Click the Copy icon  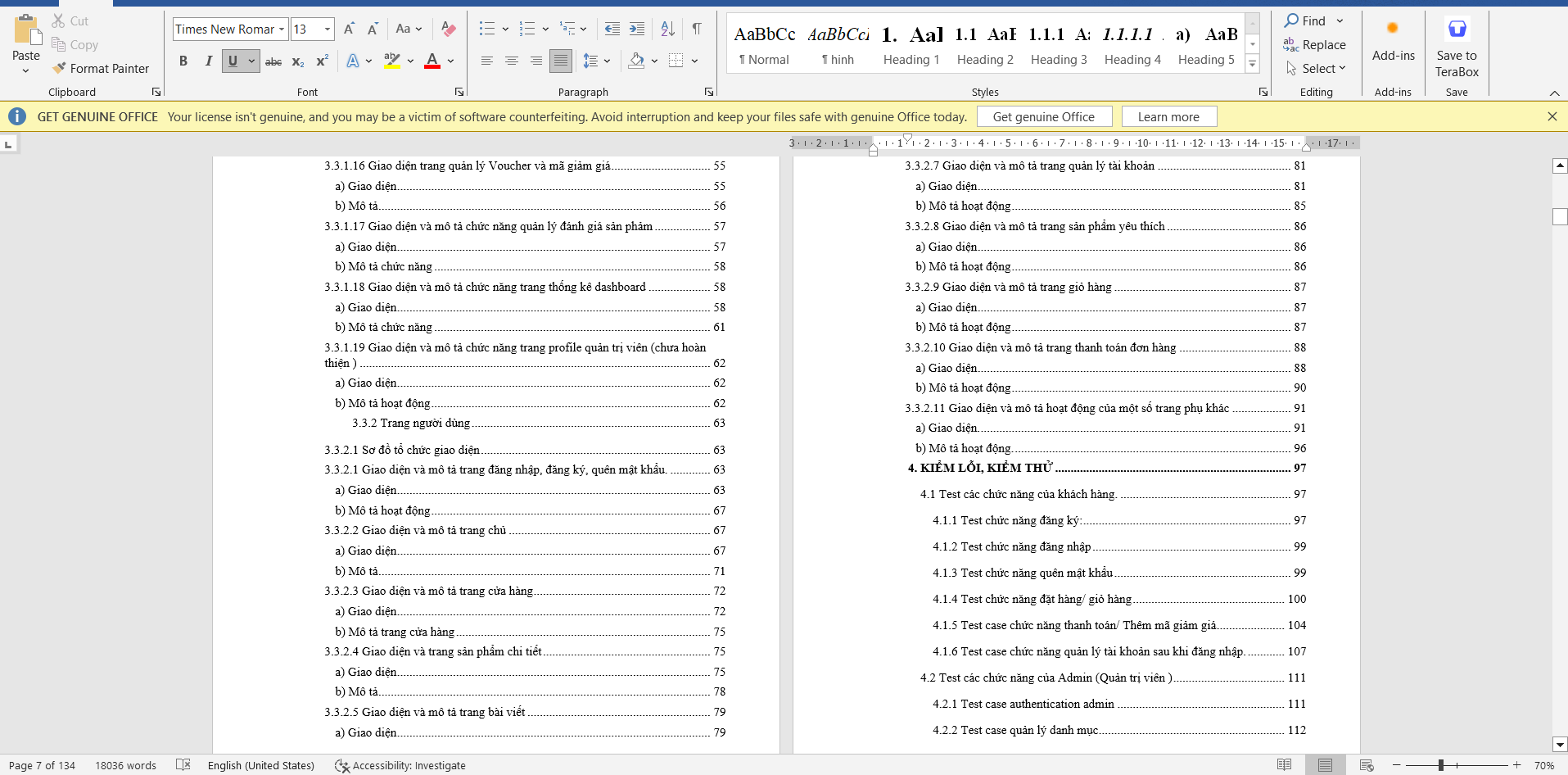[58, 44]
